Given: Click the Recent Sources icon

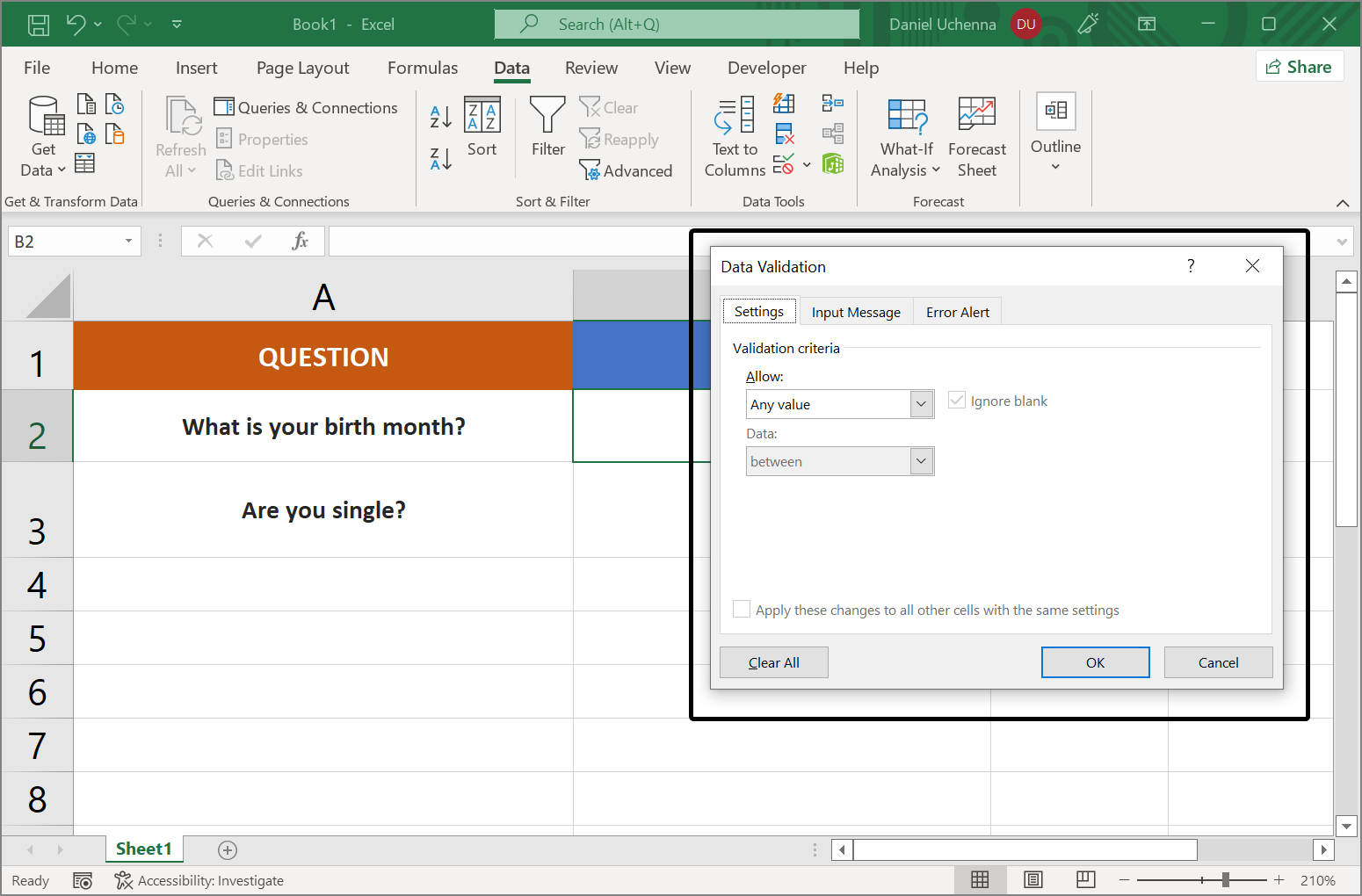Looking at the screenshot, I should click(115, 103).
